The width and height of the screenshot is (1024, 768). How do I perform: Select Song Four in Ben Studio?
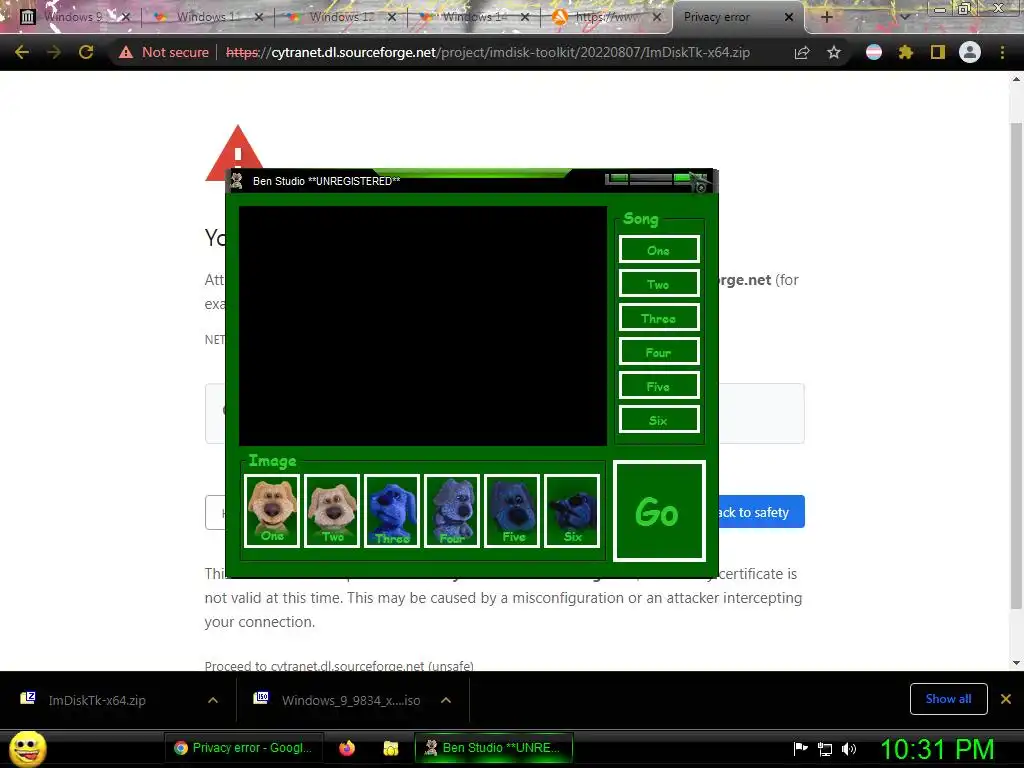point(659,351)
